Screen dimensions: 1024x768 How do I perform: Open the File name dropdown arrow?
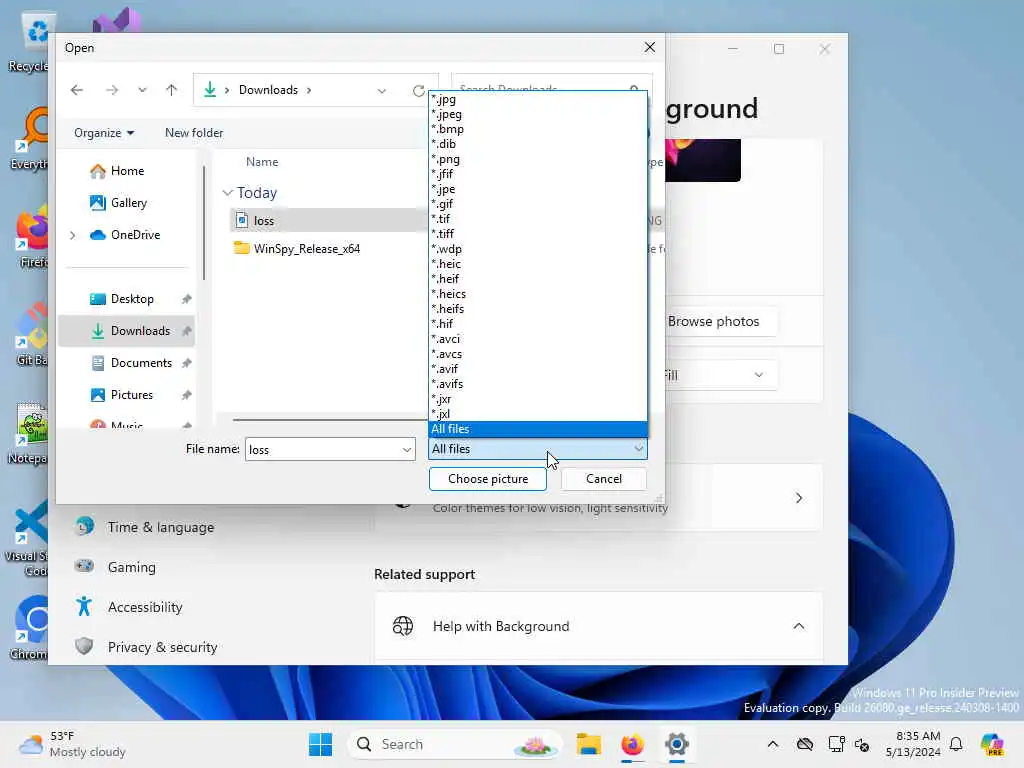tap(407, 450)
